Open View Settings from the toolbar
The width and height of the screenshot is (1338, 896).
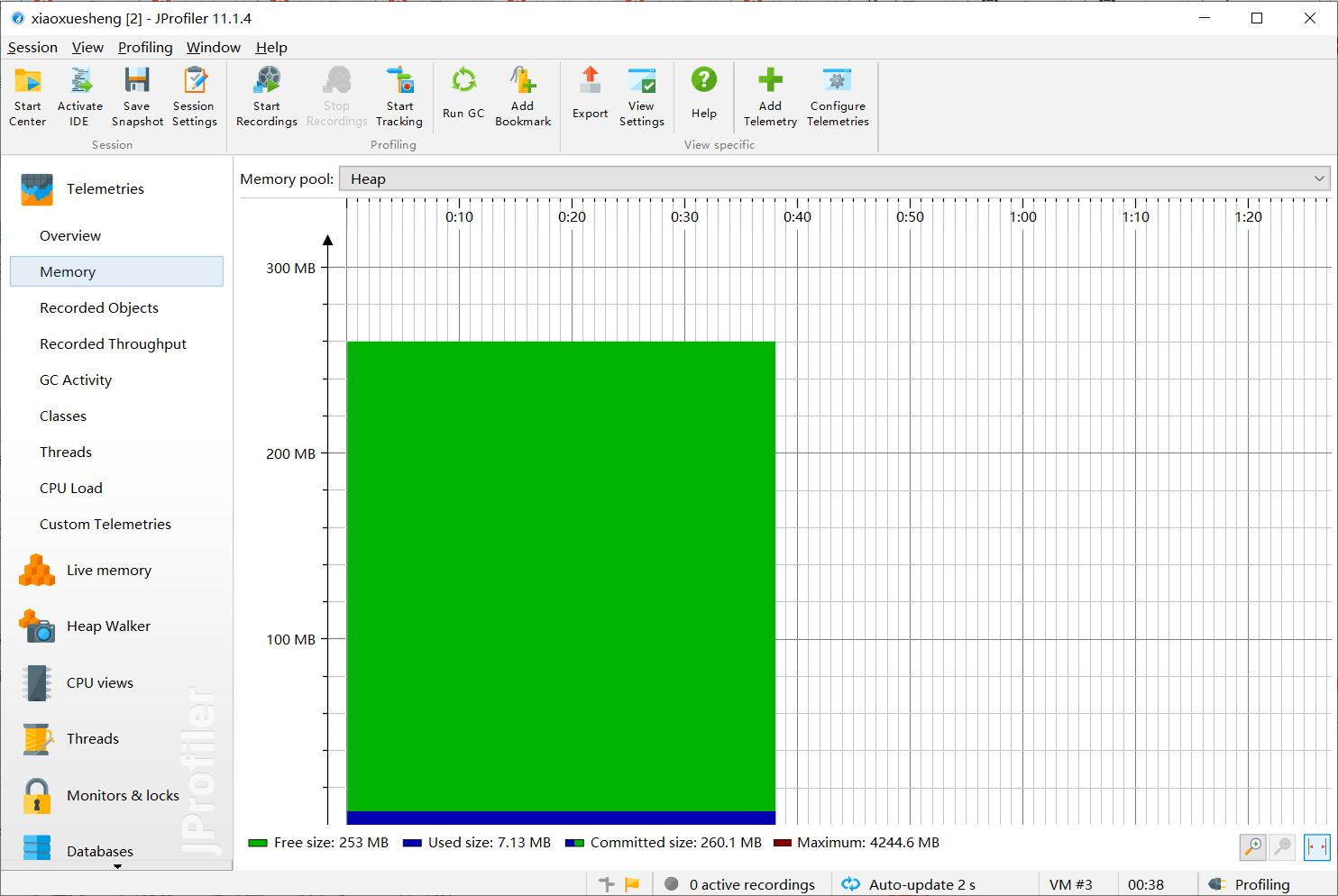tap(641, 96)
